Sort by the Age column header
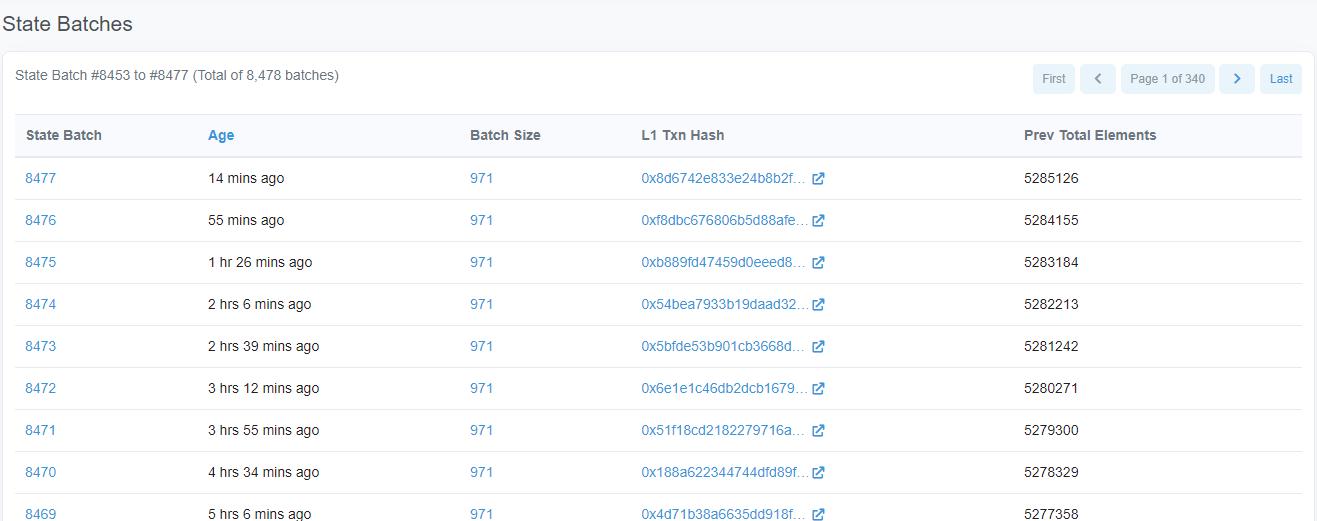This screenshot has width=1317, height=521. 221,135
